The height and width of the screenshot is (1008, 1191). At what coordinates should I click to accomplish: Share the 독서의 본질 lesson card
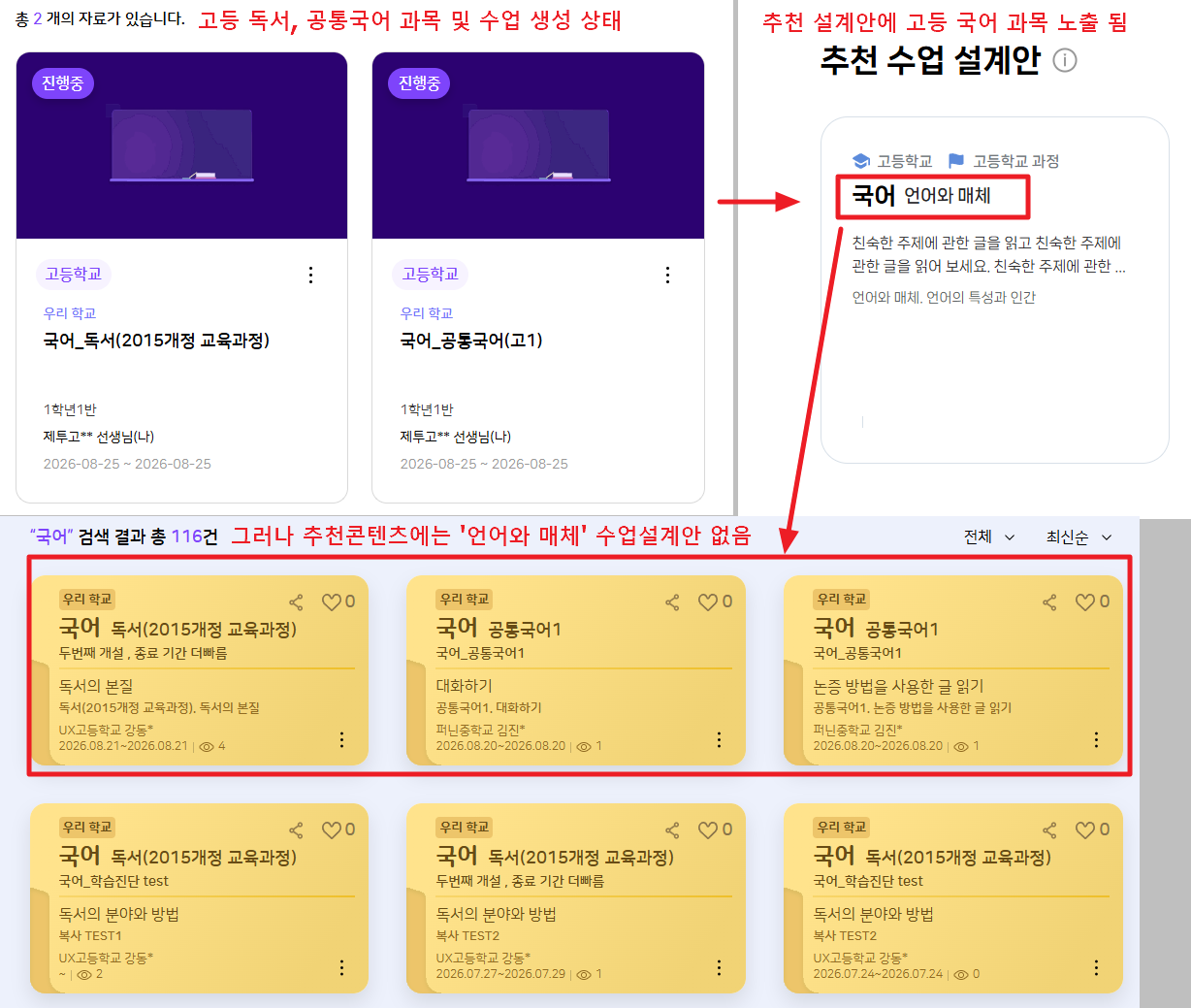tap(296, 602)
